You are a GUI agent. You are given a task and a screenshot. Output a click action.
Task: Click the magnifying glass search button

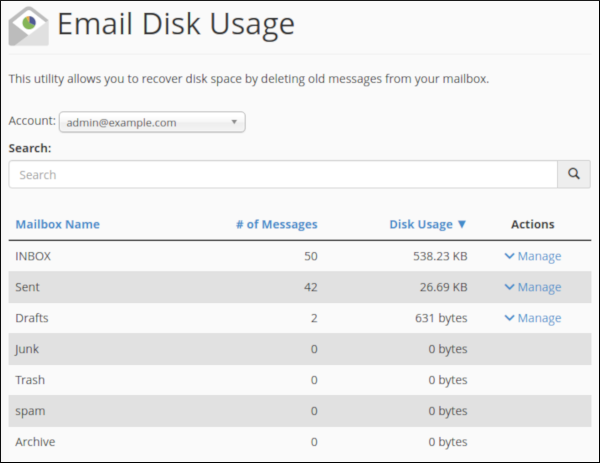click(573, 174)
